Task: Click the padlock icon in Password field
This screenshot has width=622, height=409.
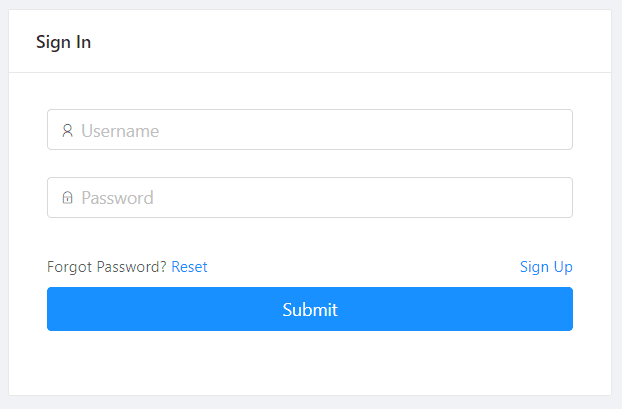Action: coord(67,198)
